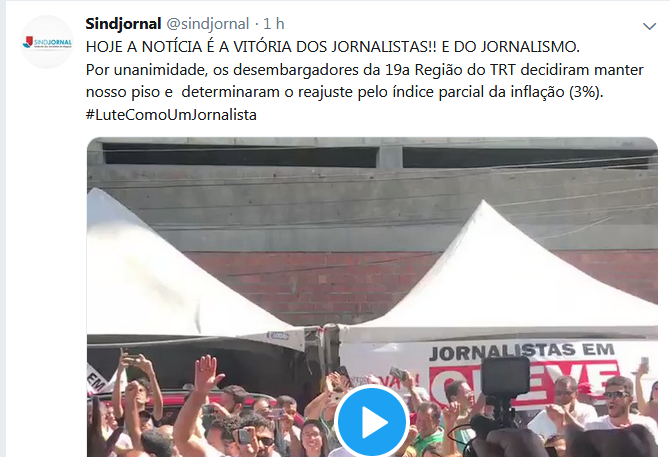The width and height of the screenshot is (670, 457).
Task: Click the raised open hand in the crowd
Action: pyautogui.click(x=208, y=373)
